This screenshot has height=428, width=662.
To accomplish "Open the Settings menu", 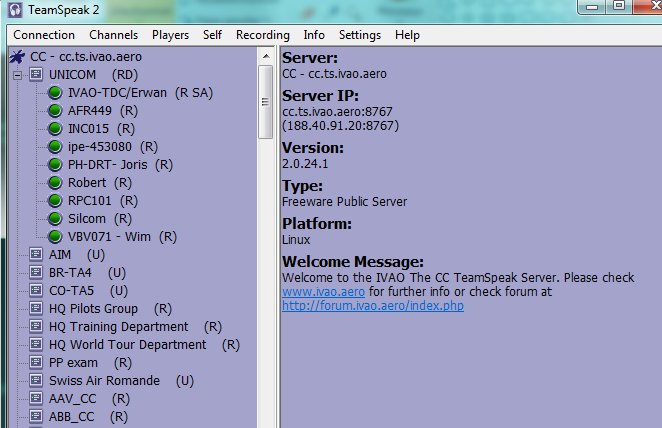I will click(360, 35).
